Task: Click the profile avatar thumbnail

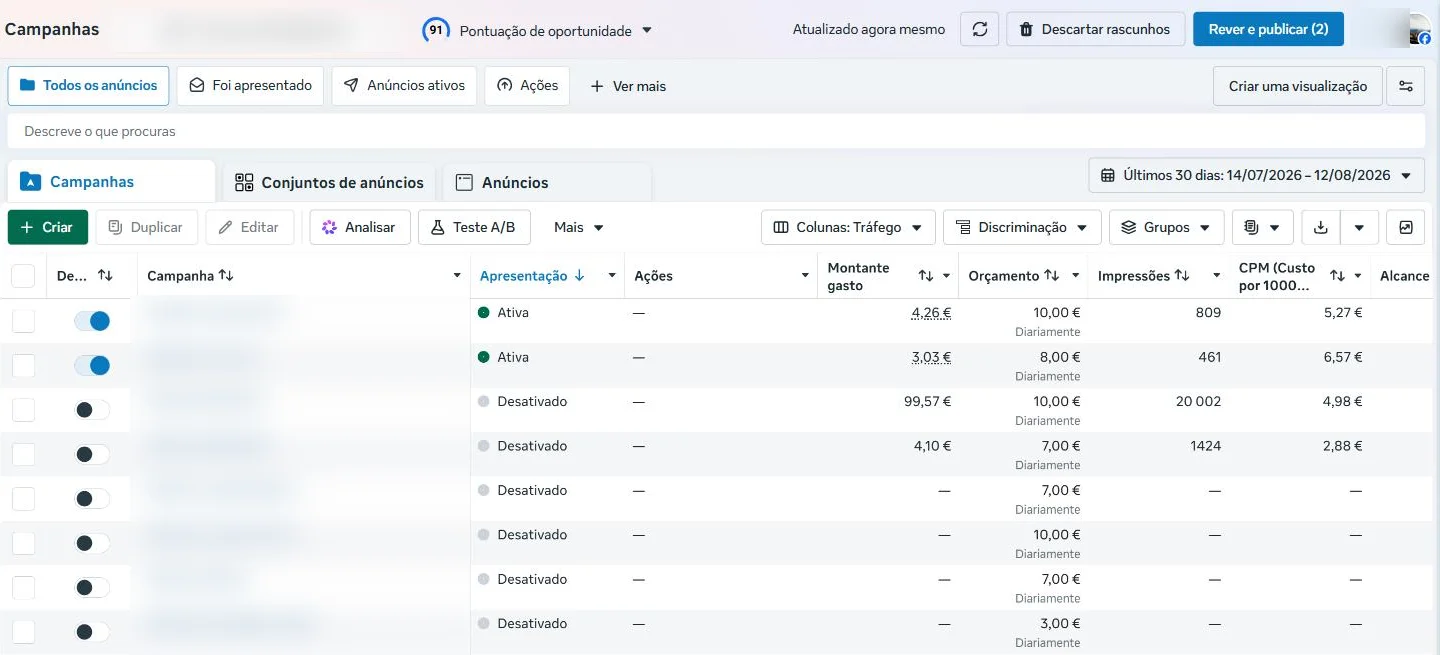Action: [1421, 30]
